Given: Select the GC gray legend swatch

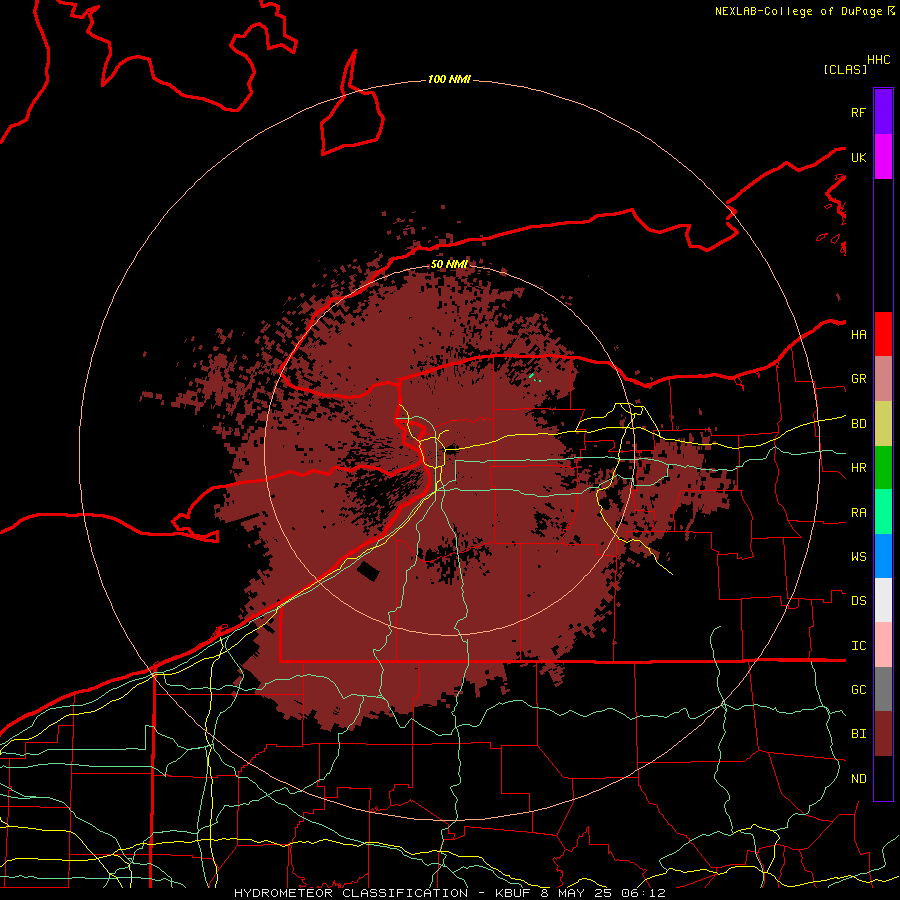Looking at the screenshot, I should tap(883, 689).
